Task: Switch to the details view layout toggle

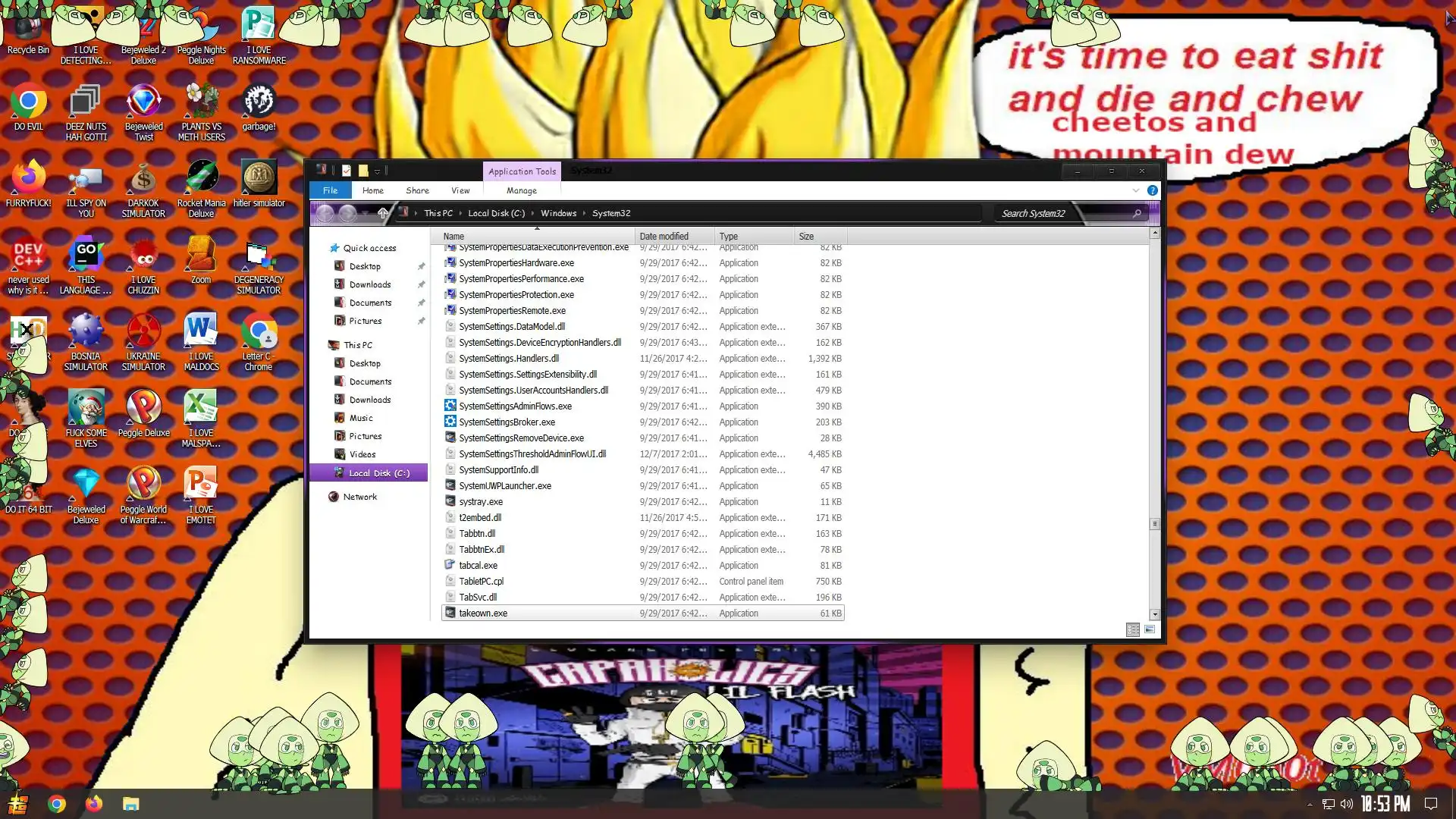Action: tap(1132, 629)
